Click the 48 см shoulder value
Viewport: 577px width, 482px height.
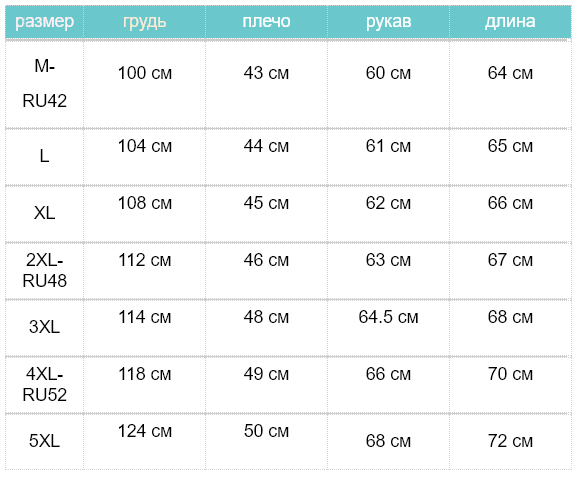coord(266,317)
